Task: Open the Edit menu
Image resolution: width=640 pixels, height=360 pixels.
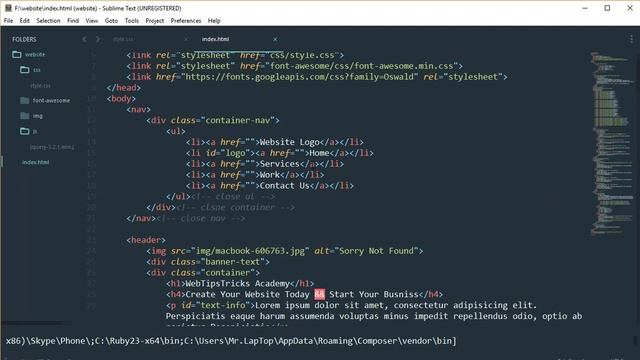Action: [24, 21]
